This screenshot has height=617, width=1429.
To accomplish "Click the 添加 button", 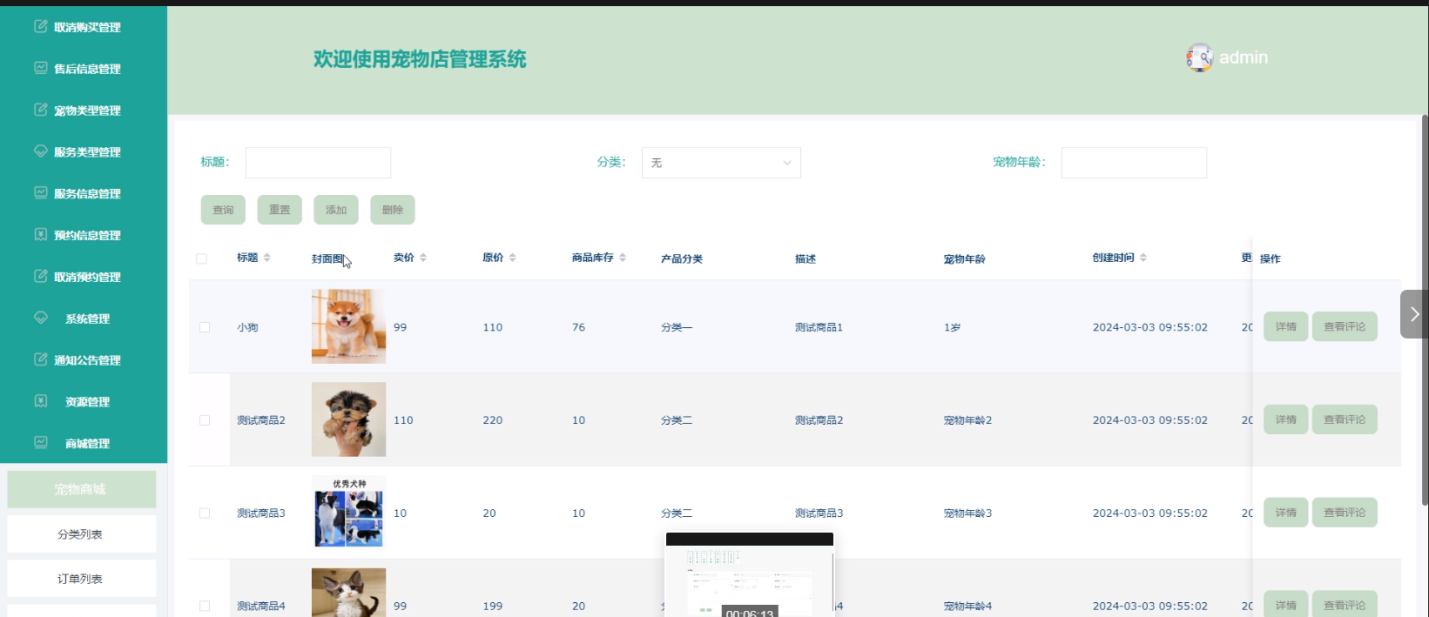I will (336, 210).
